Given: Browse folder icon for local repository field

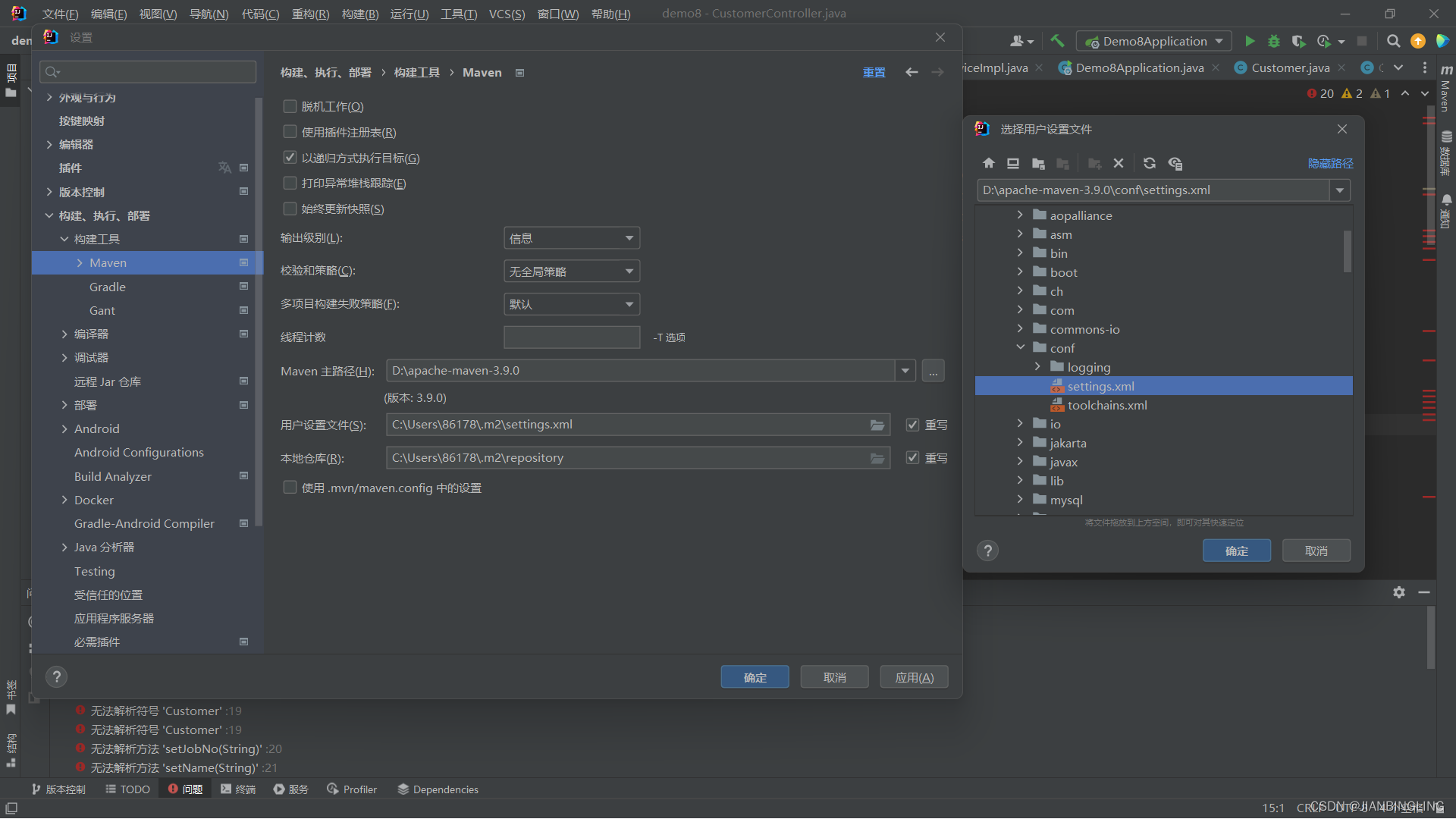Looking at the screenshot, I should click(877, 458).
